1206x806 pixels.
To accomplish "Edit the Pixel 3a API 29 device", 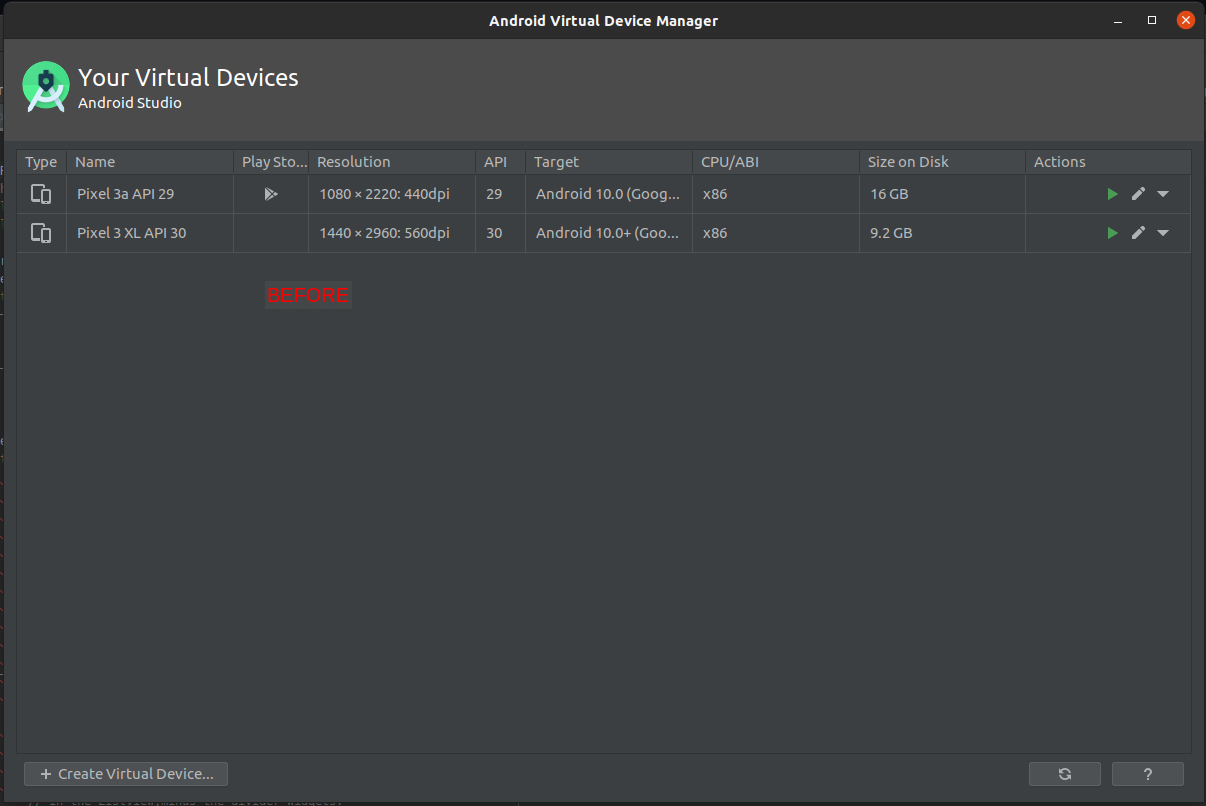I will point(1138,194).
